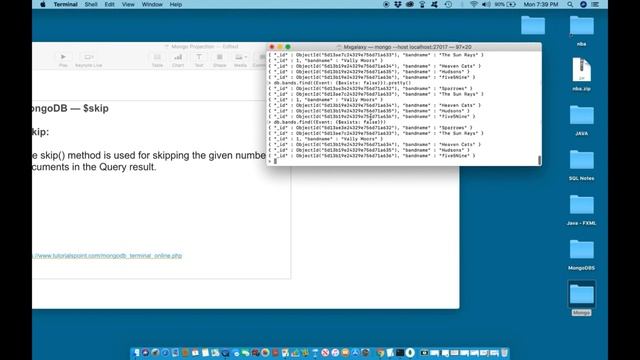
Task: Click the skip() method description paragraph
Action: point(149,161)
